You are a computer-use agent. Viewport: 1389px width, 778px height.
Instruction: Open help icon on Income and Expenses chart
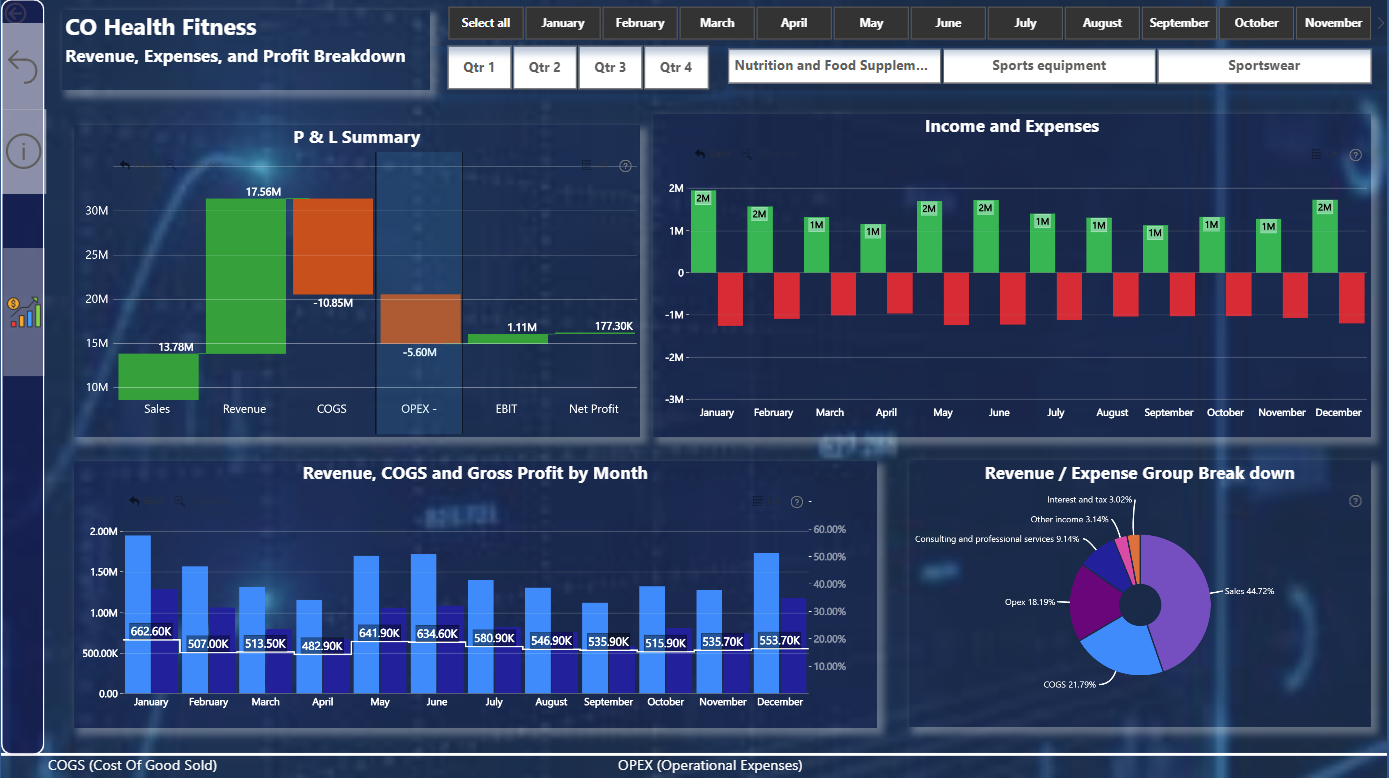1356,155
